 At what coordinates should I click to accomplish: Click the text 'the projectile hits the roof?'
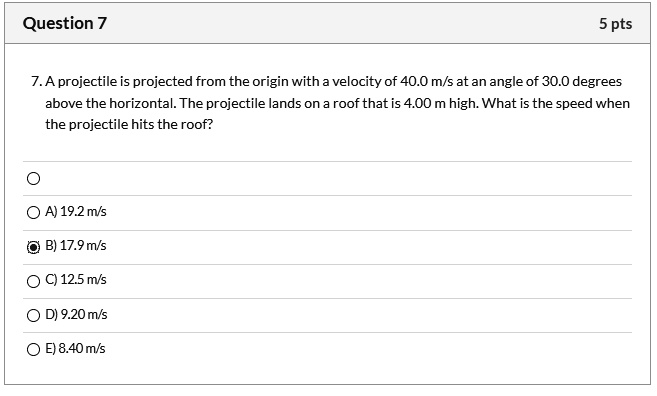129,124
